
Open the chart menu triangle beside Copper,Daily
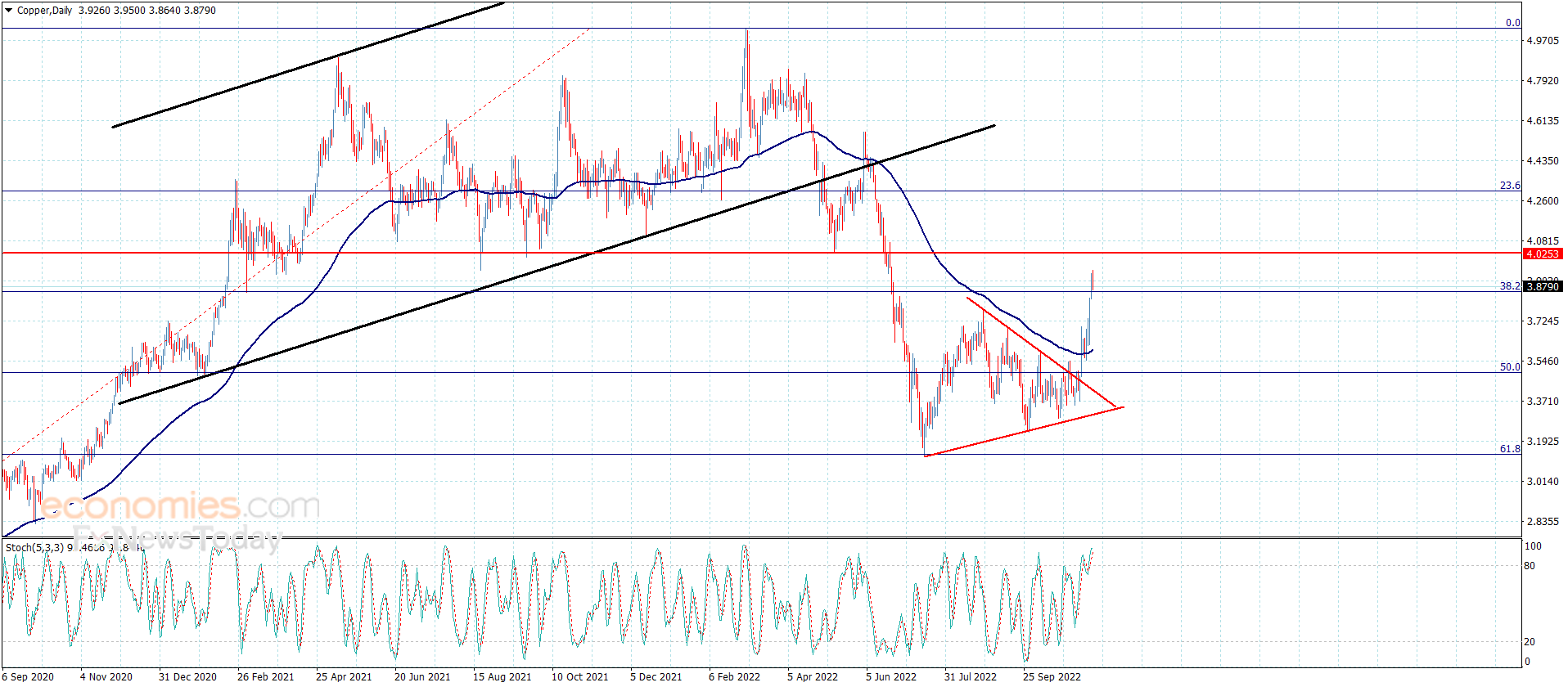9,11
